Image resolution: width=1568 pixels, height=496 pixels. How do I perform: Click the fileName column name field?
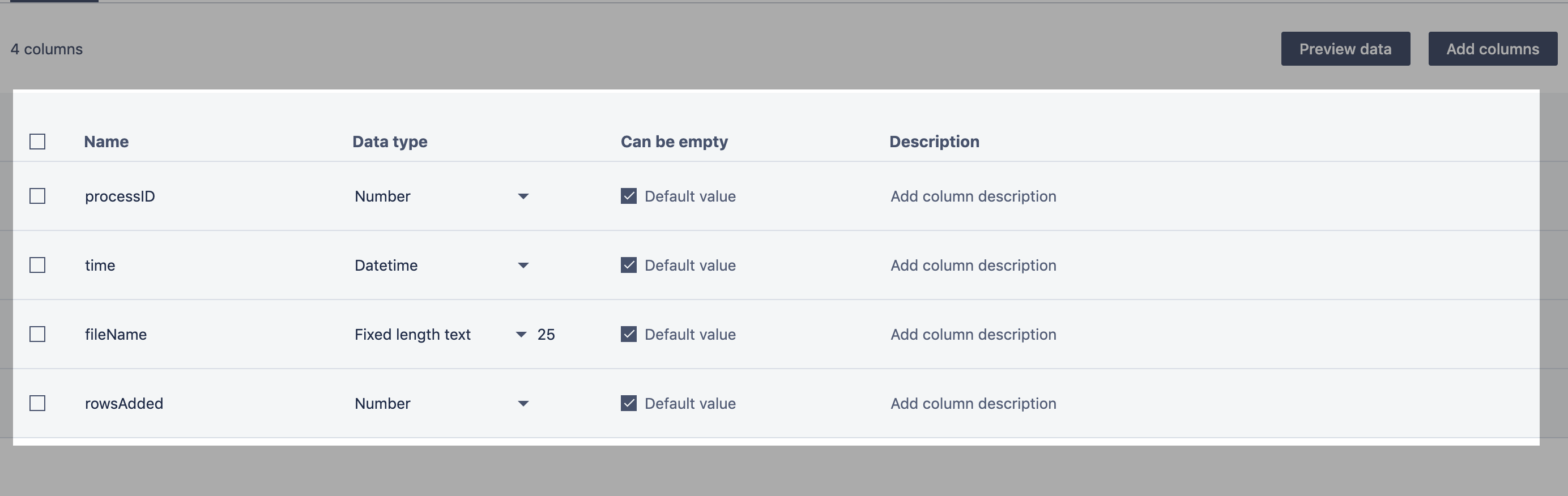click(x=116, y=334)
